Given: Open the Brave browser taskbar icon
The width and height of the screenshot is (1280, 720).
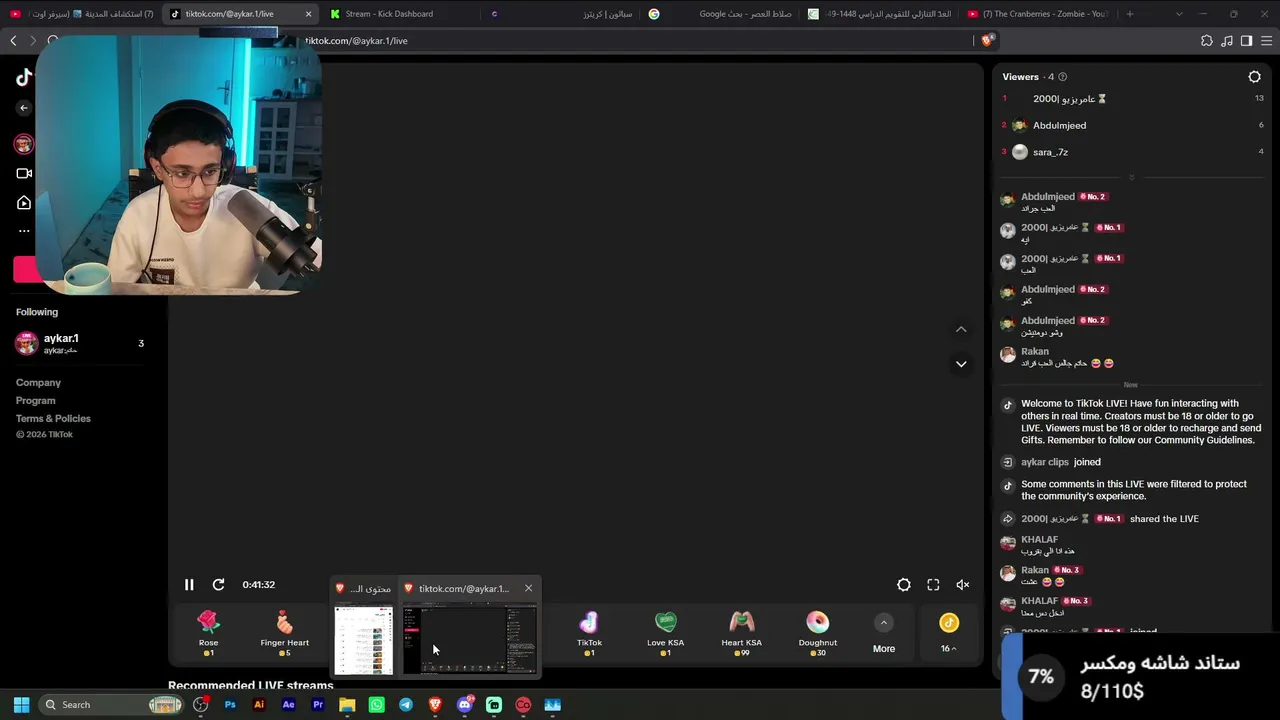Looking at the screenshot, I should [x=435, y=705].
